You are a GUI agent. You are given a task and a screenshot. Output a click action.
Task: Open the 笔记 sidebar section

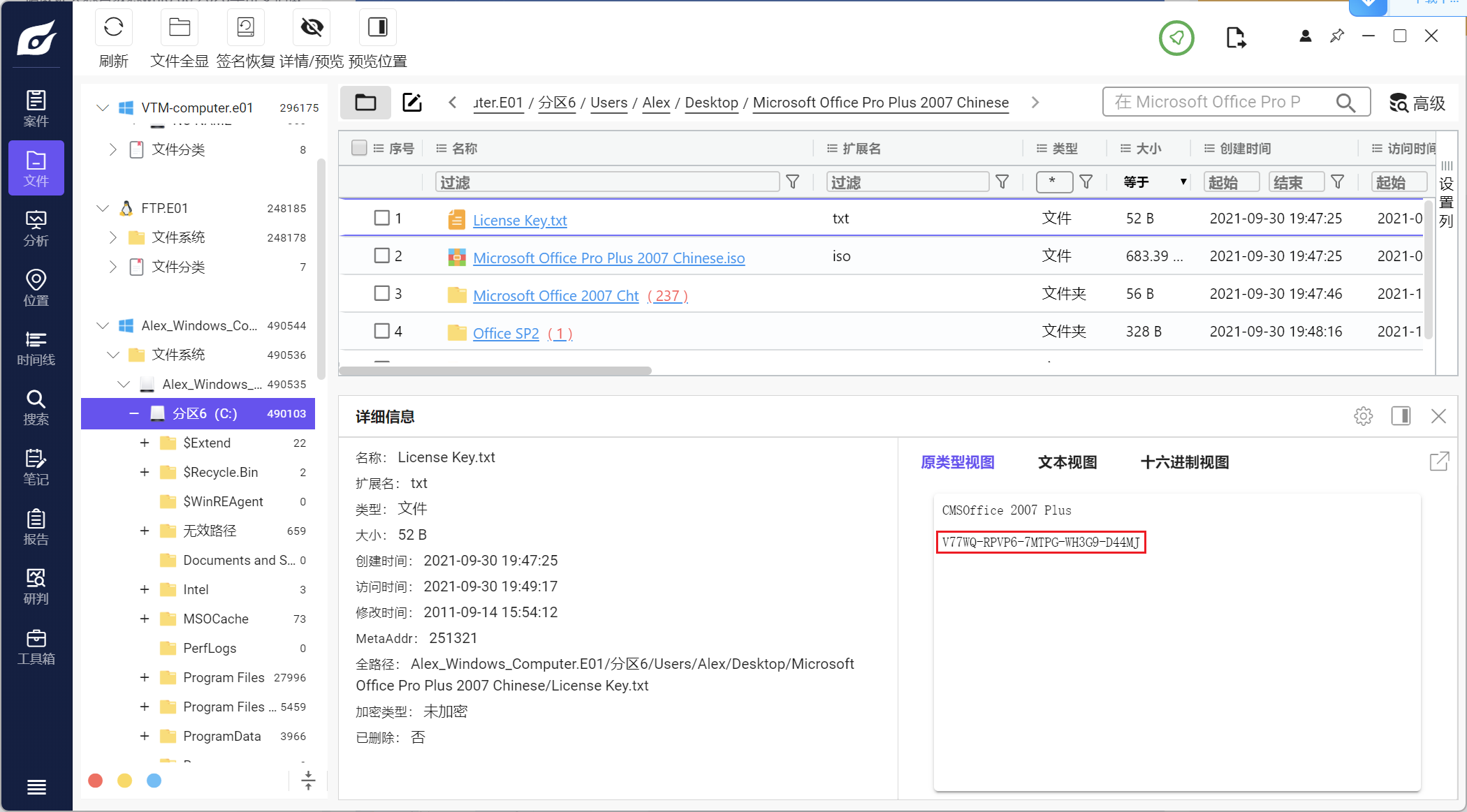point(36,467)
